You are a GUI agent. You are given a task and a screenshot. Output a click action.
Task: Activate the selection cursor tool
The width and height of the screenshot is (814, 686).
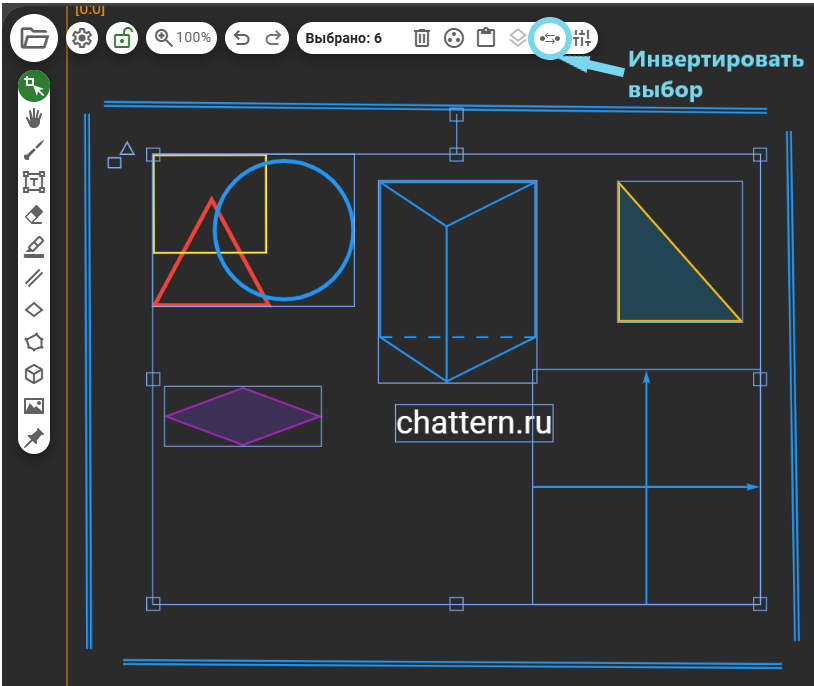point(34,86)
